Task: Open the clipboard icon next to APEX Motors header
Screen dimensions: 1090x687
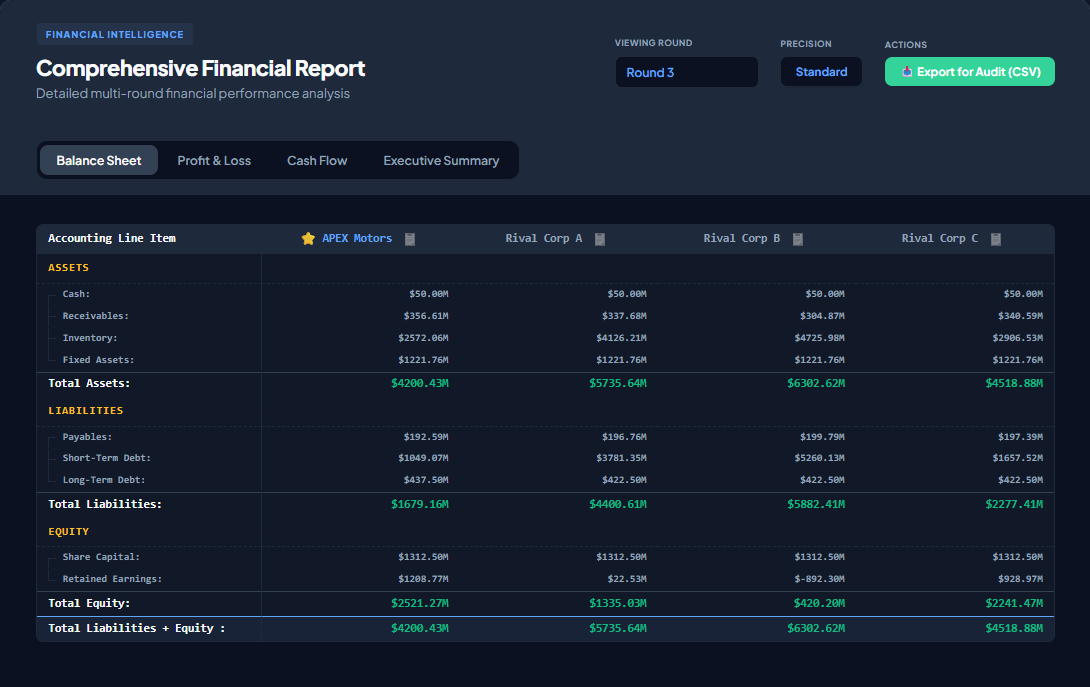Action: 409,238
